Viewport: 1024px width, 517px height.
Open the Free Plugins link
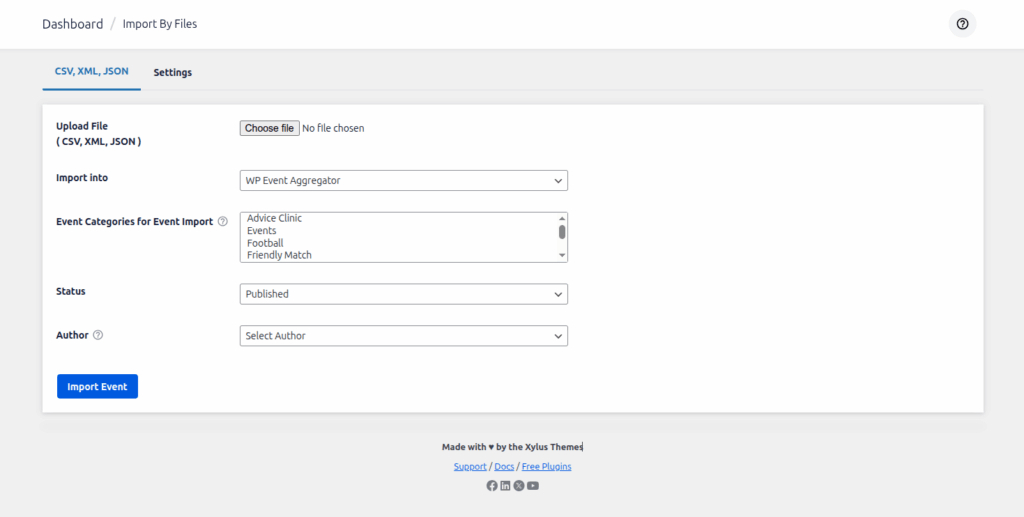[547, 467]
